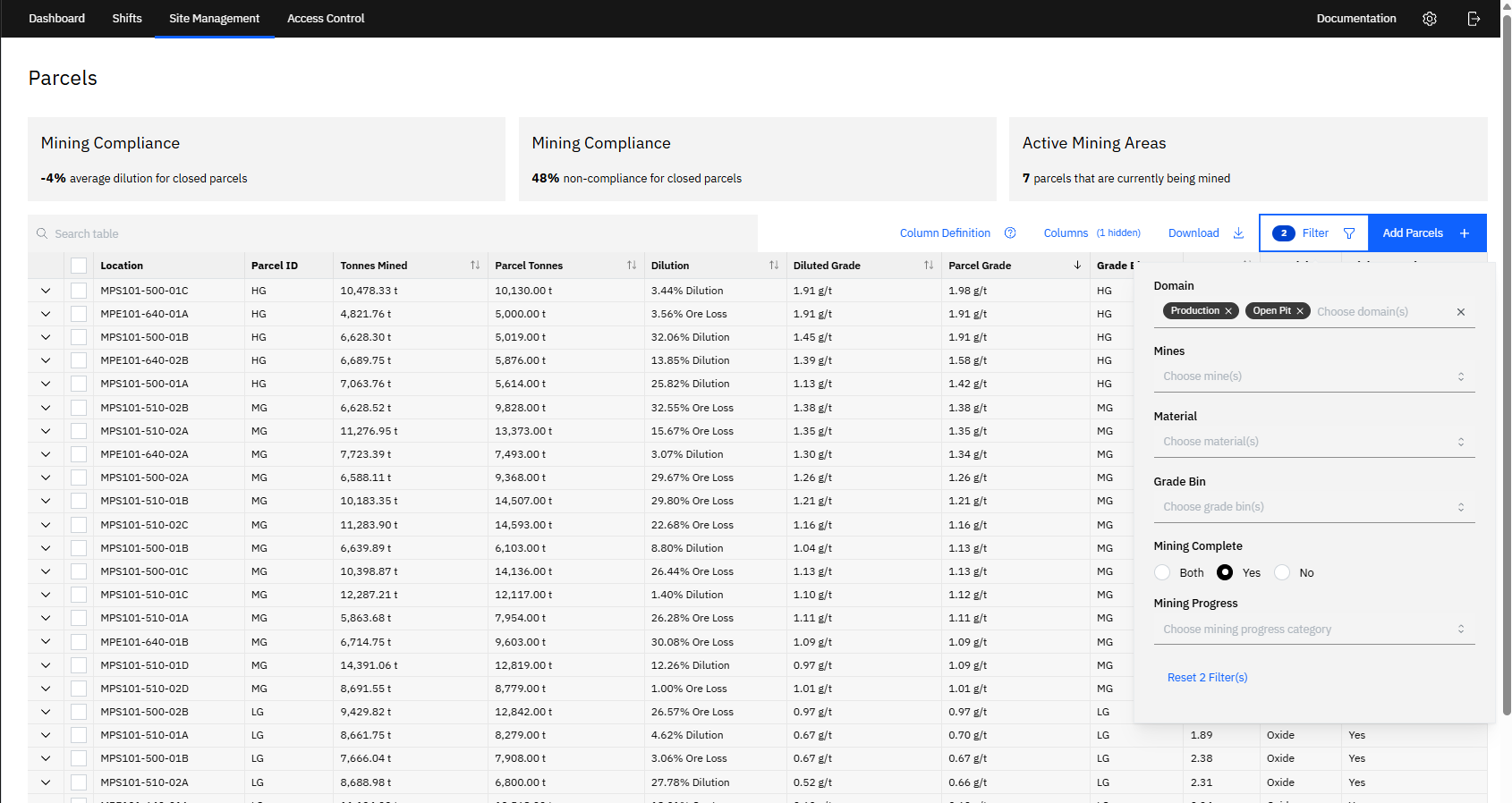Click the Search table input field
Screen dimensions: 1512x803
pos(394,233)
